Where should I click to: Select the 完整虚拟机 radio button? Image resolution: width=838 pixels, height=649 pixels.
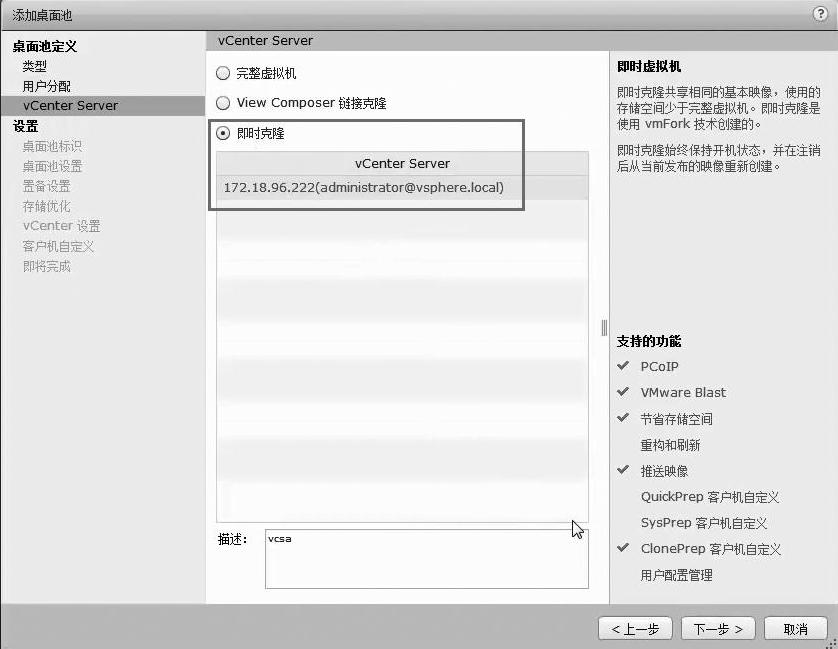tap(223, 73)
